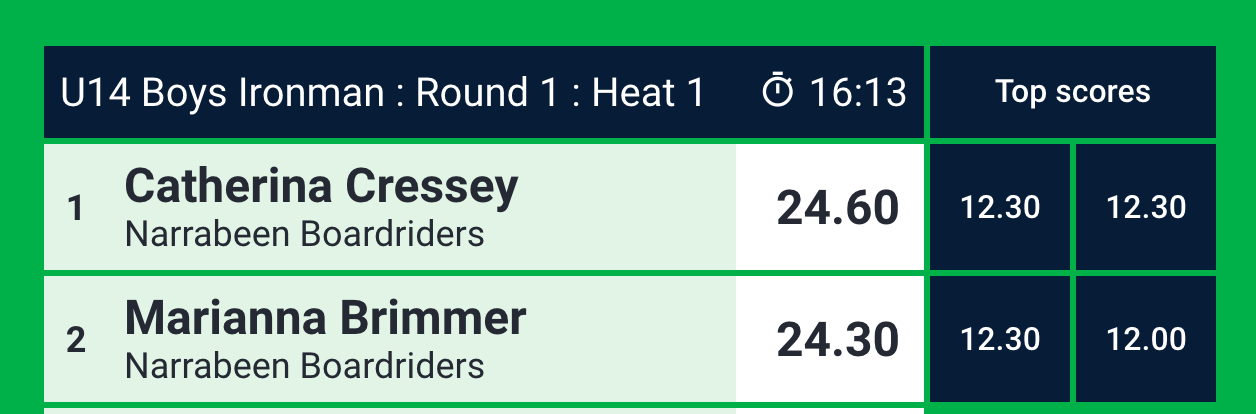Click Narrabeen Boardriders under Catherina Cressey
1256x414 pixels.
[305, 234]
